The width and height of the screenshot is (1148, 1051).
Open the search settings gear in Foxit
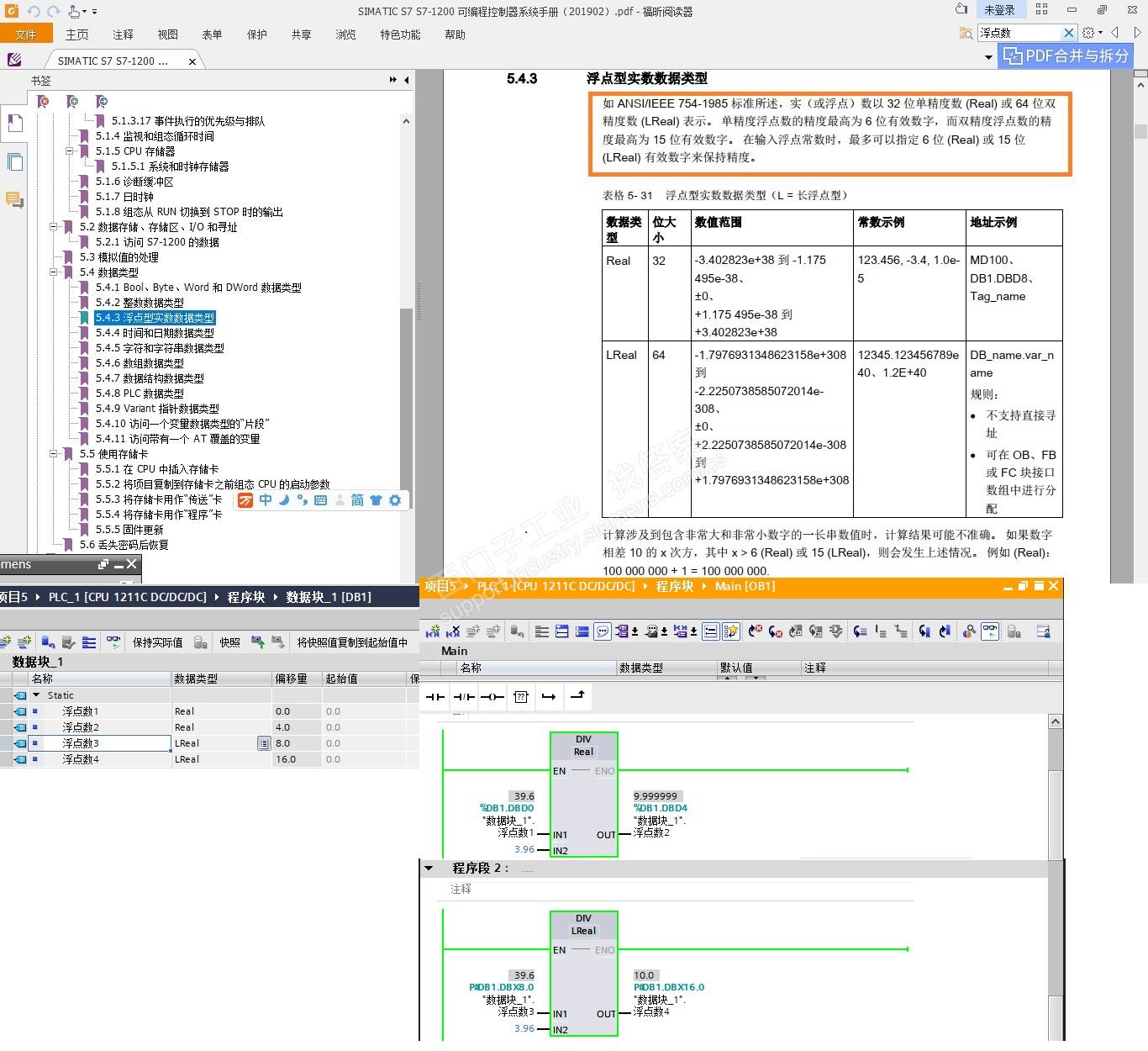point(1089,33)
